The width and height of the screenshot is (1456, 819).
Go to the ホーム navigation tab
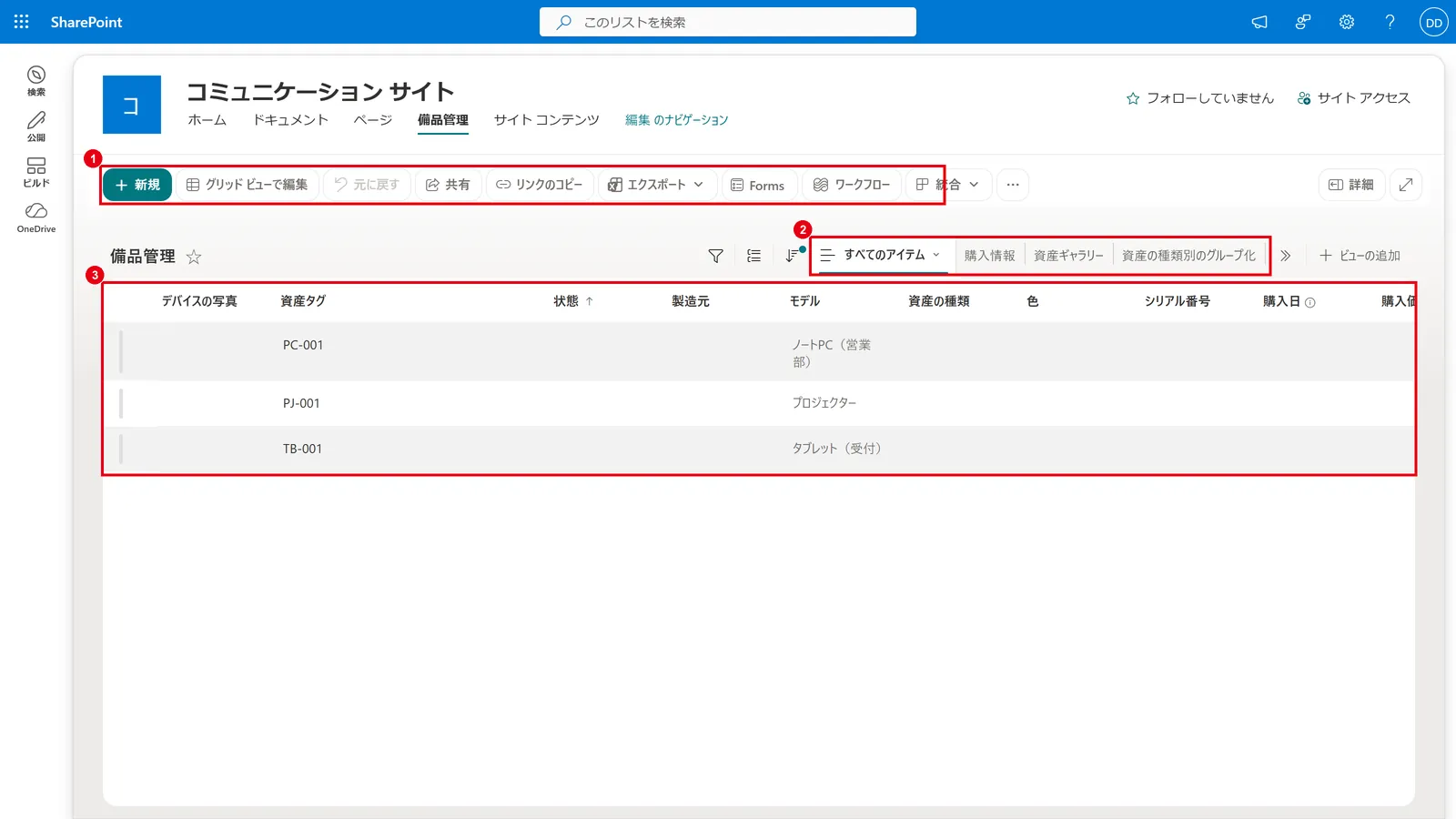pyautogui.click(x=207, y=120)
